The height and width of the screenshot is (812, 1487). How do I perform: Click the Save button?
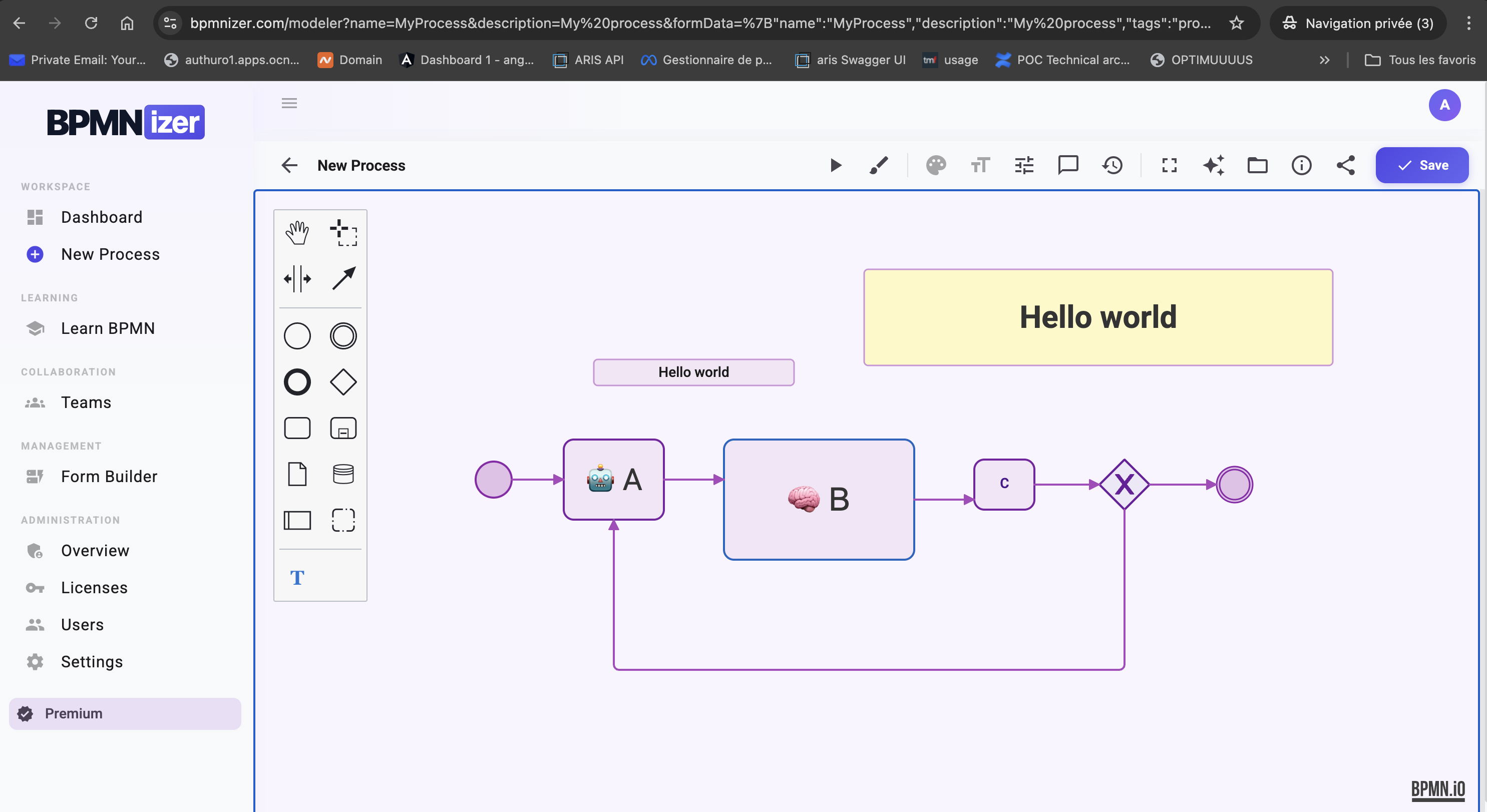point(1422,166)
